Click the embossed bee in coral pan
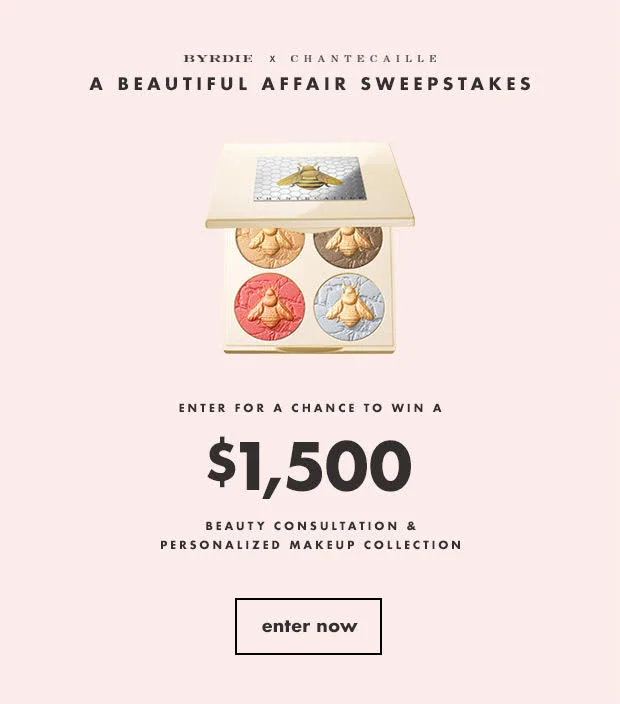620x704 pixels. [270, 308]
